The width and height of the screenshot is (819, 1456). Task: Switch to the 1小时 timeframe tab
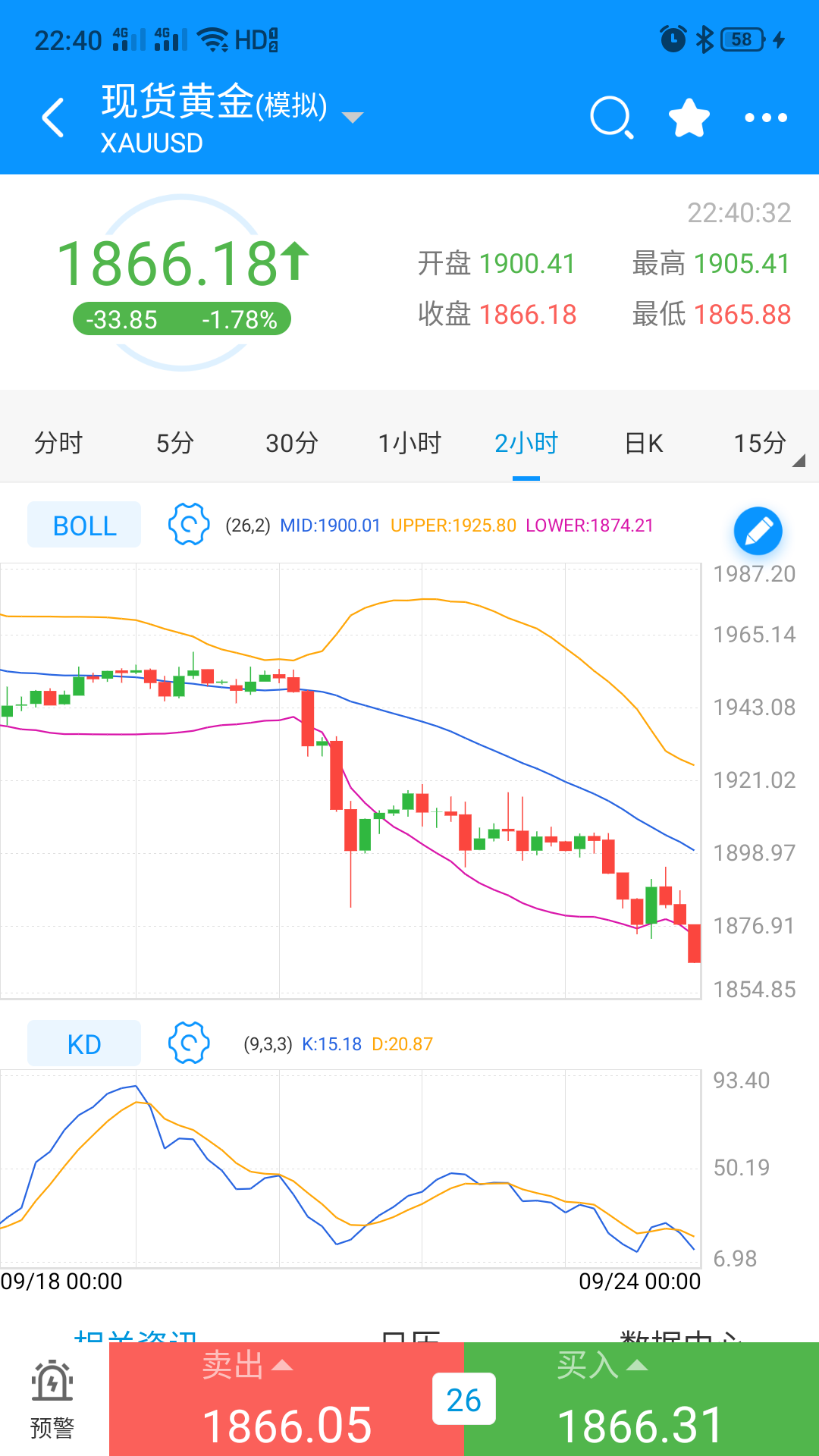pyautogui.click(x=409, y=443)
